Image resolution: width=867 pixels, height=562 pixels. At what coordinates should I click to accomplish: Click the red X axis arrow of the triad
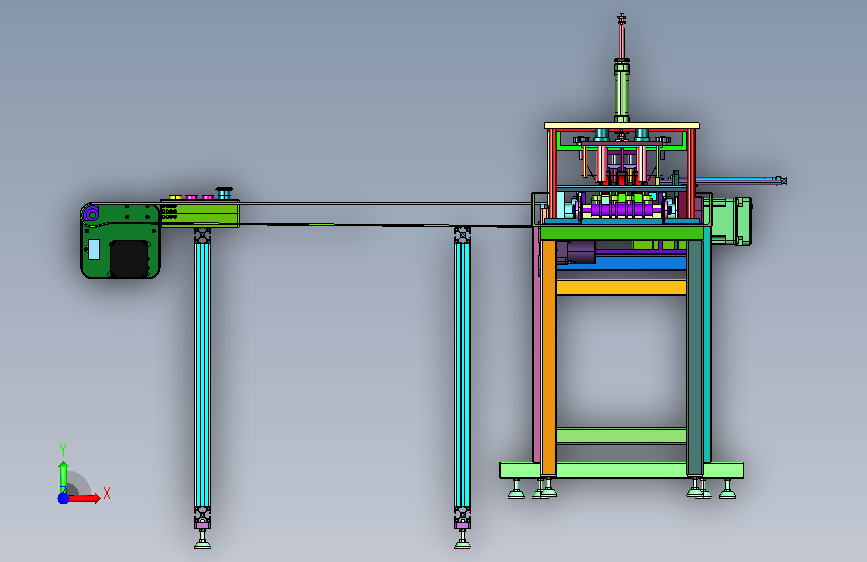(x=83, y=498)
